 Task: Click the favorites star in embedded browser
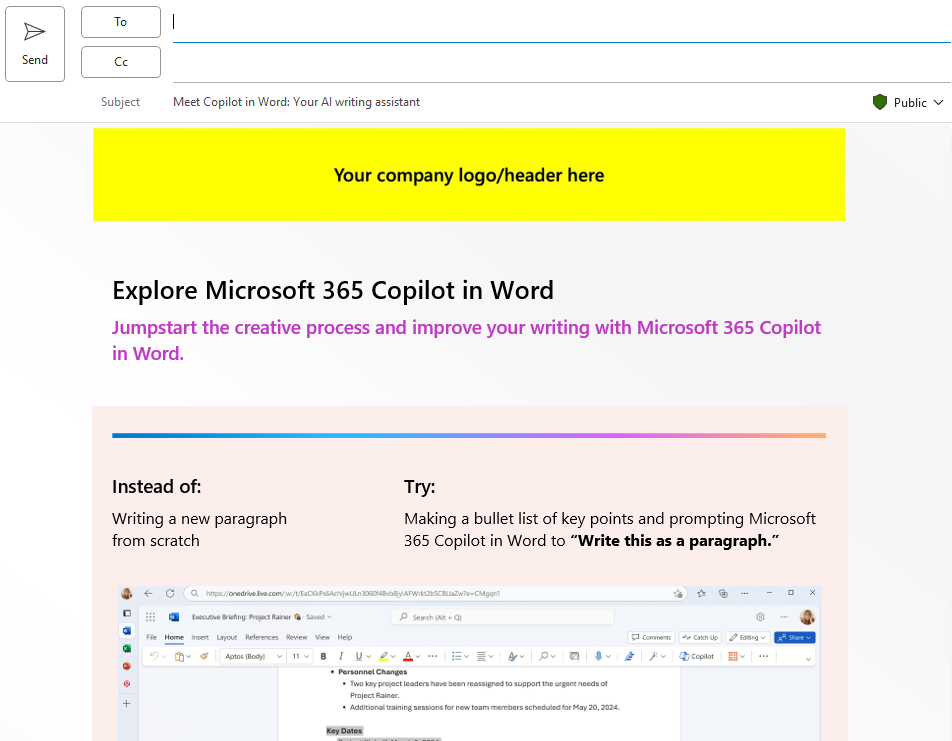click(x=701, y=593)
